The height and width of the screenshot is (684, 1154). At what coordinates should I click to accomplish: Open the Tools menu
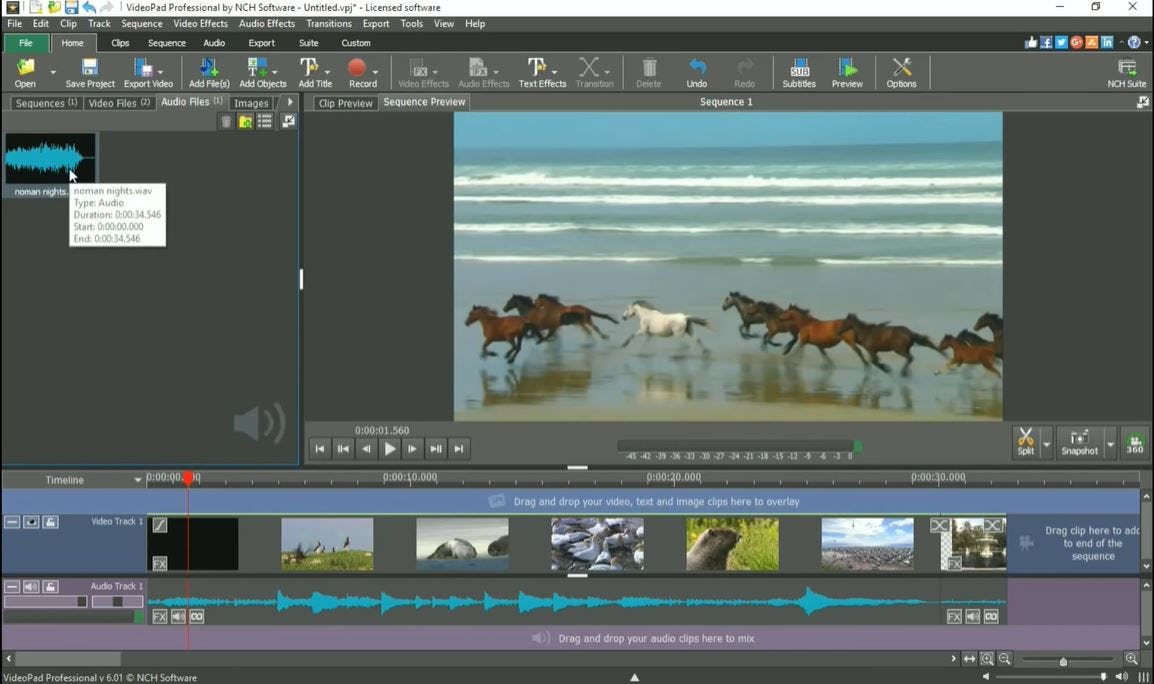(411, 23)
